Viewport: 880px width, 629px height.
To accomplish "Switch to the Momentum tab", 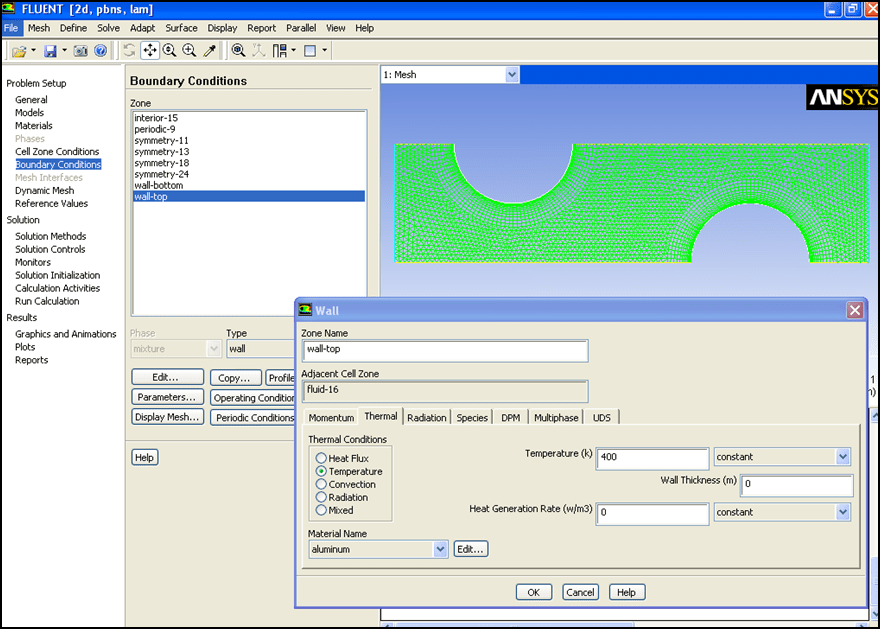I will (331, 417).
